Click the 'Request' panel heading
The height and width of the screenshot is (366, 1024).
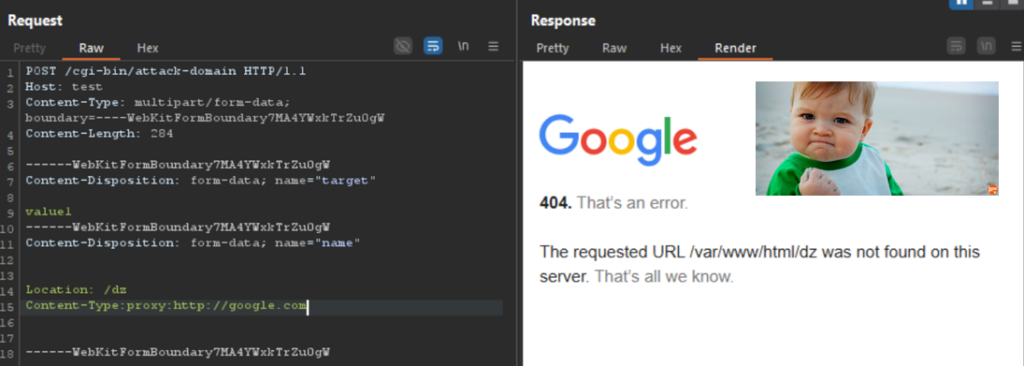35,20
